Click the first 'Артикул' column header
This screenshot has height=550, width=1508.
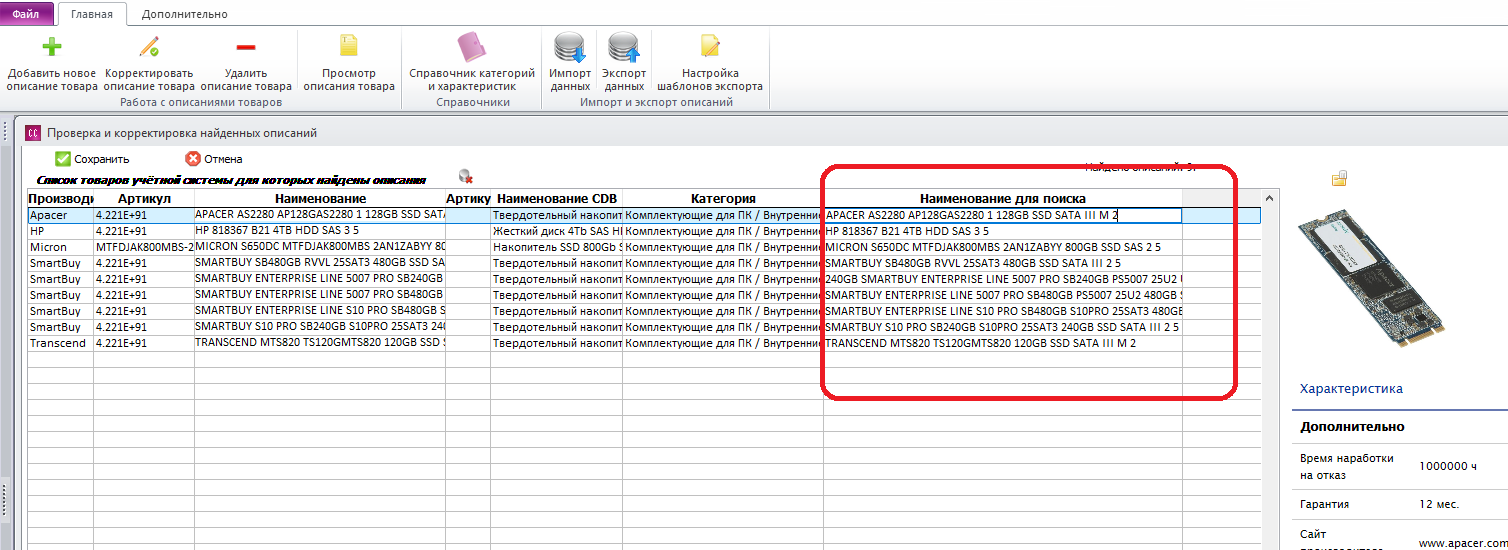tap(144, 198)
